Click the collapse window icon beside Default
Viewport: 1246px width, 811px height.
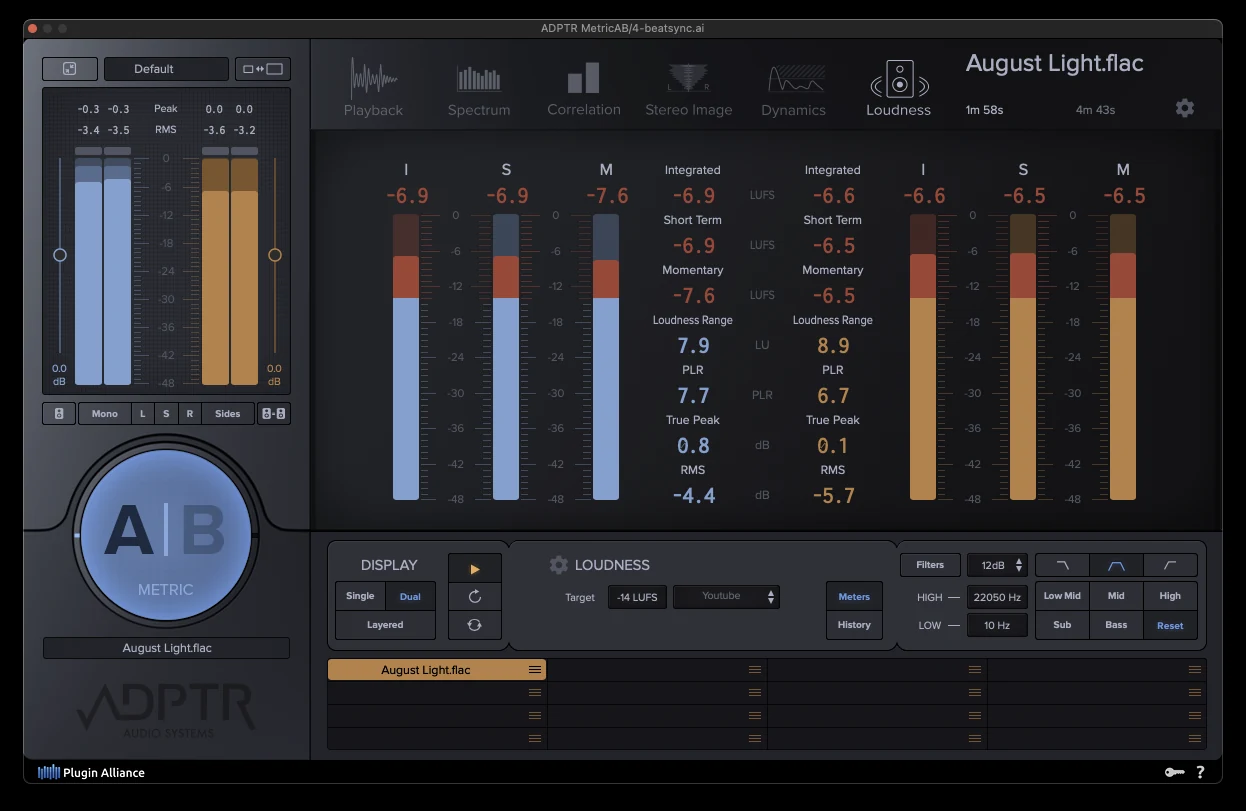click(70, 69)
